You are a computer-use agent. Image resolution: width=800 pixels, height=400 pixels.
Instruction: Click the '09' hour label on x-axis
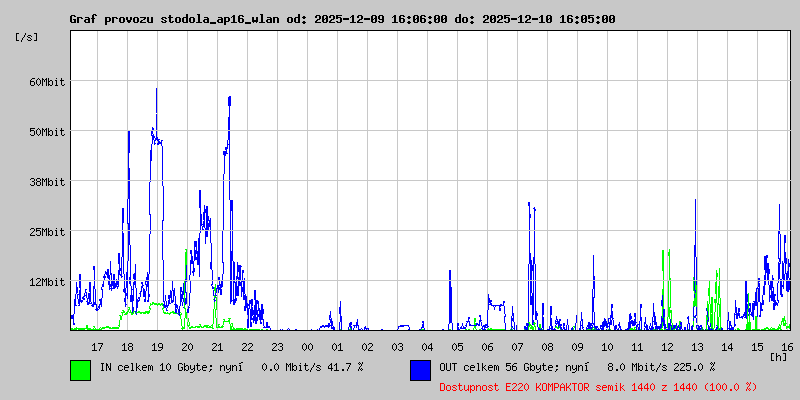coord(577,347)
